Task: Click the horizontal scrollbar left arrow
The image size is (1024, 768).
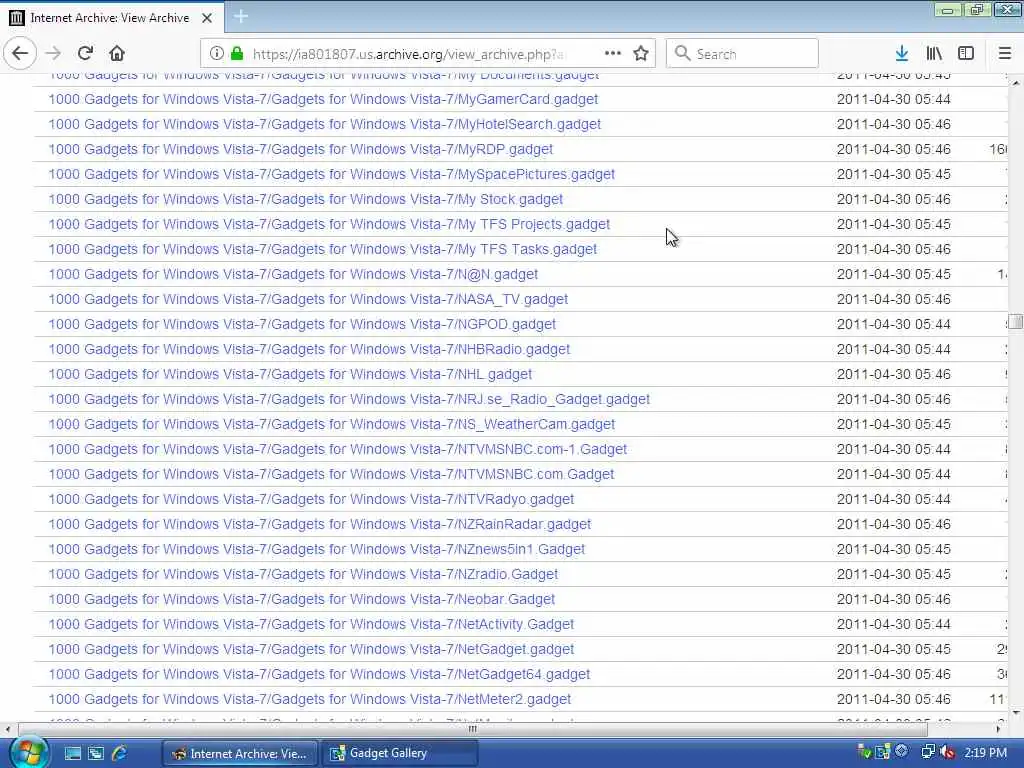Action: (x=7, y=729)
